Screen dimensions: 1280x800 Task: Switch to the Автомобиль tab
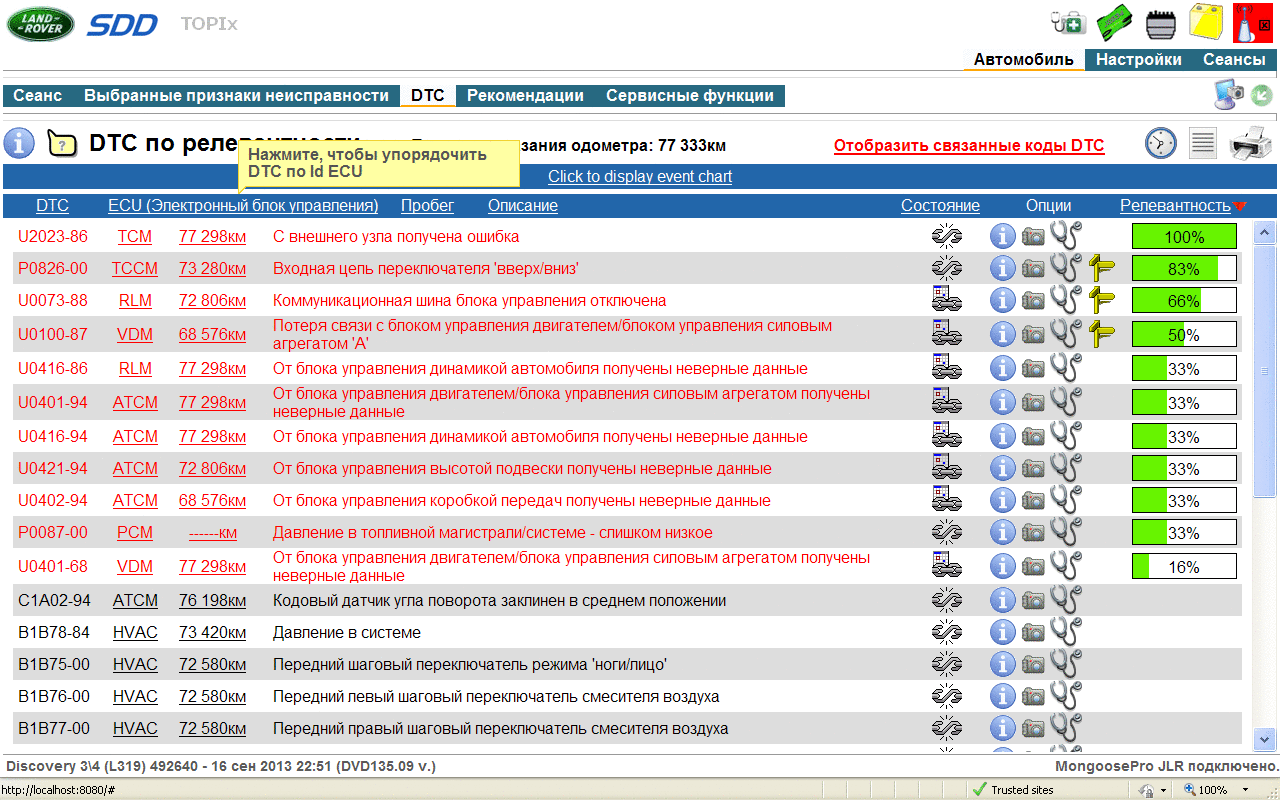click(x=1024, y=60)
